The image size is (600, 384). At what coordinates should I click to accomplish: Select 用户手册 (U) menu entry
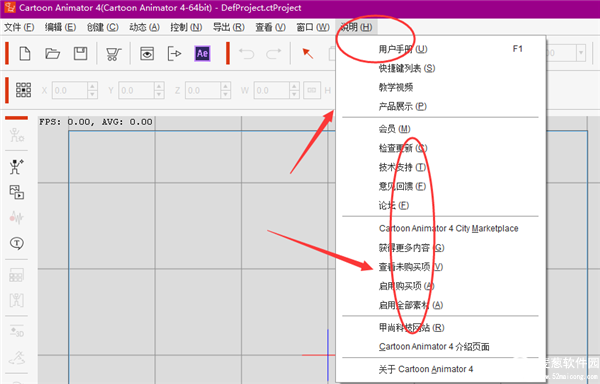[x=440, y=49]
